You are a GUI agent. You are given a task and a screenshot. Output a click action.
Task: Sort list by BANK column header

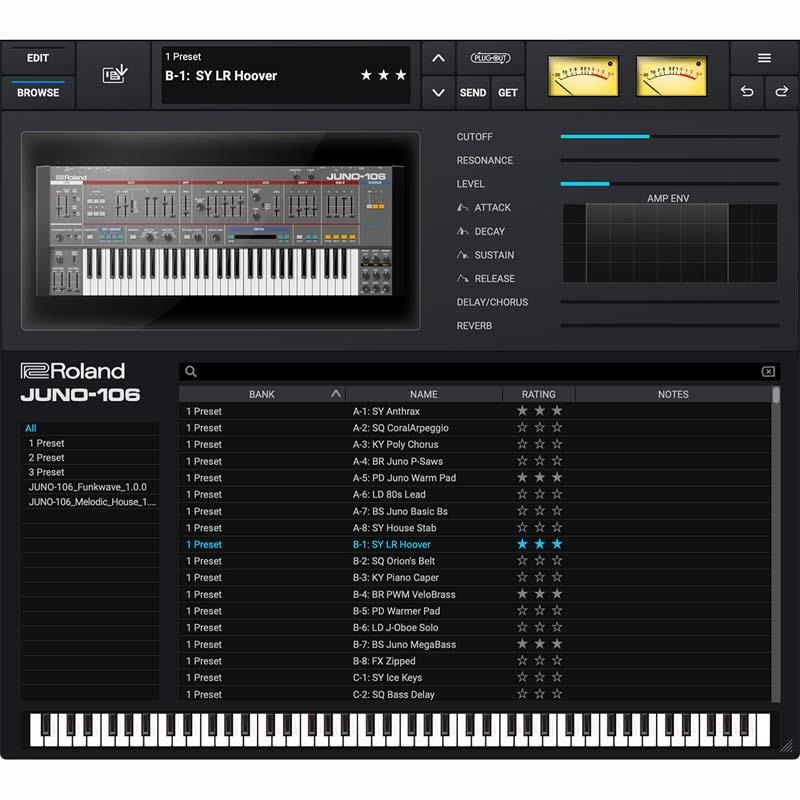pos(262,394)
